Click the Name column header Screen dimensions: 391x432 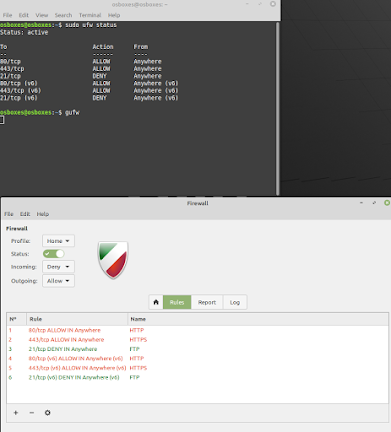(x=258, y=319)
